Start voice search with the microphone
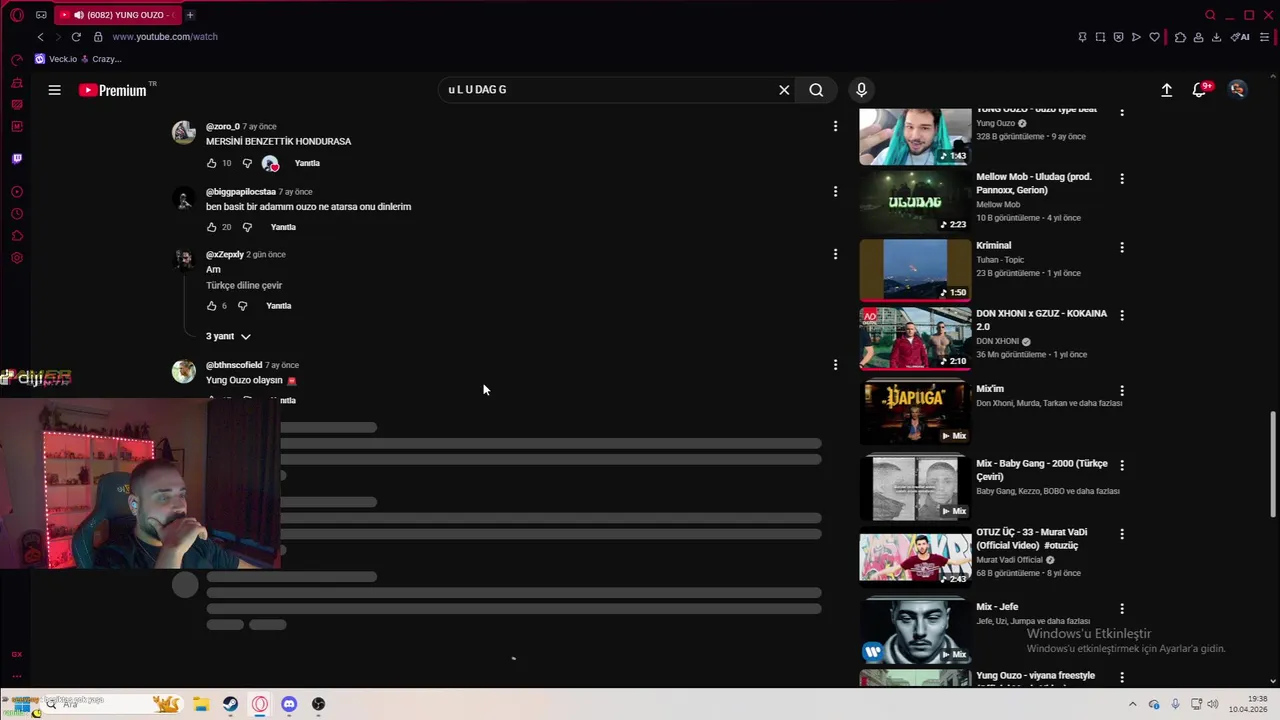 (861, 90)
